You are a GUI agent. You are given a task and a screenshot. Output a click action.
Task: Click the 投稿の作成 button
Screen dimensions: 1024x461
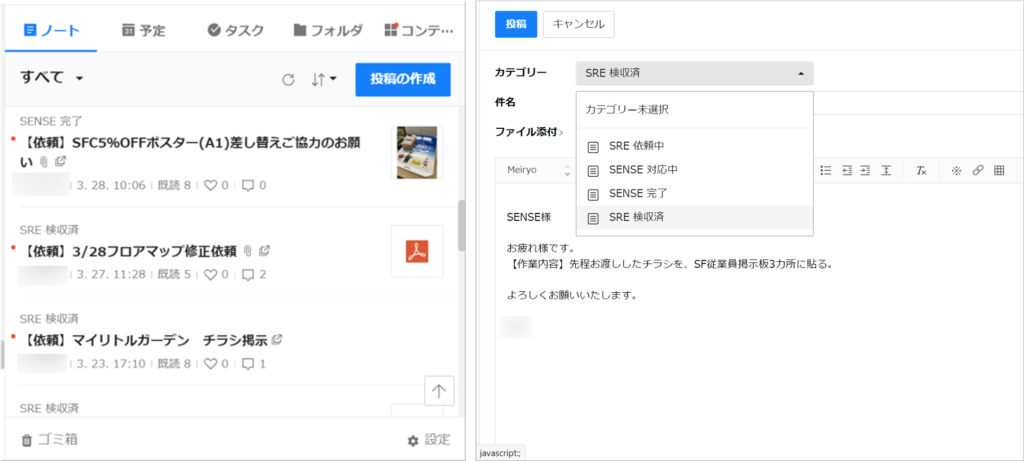tap(402, 80)
